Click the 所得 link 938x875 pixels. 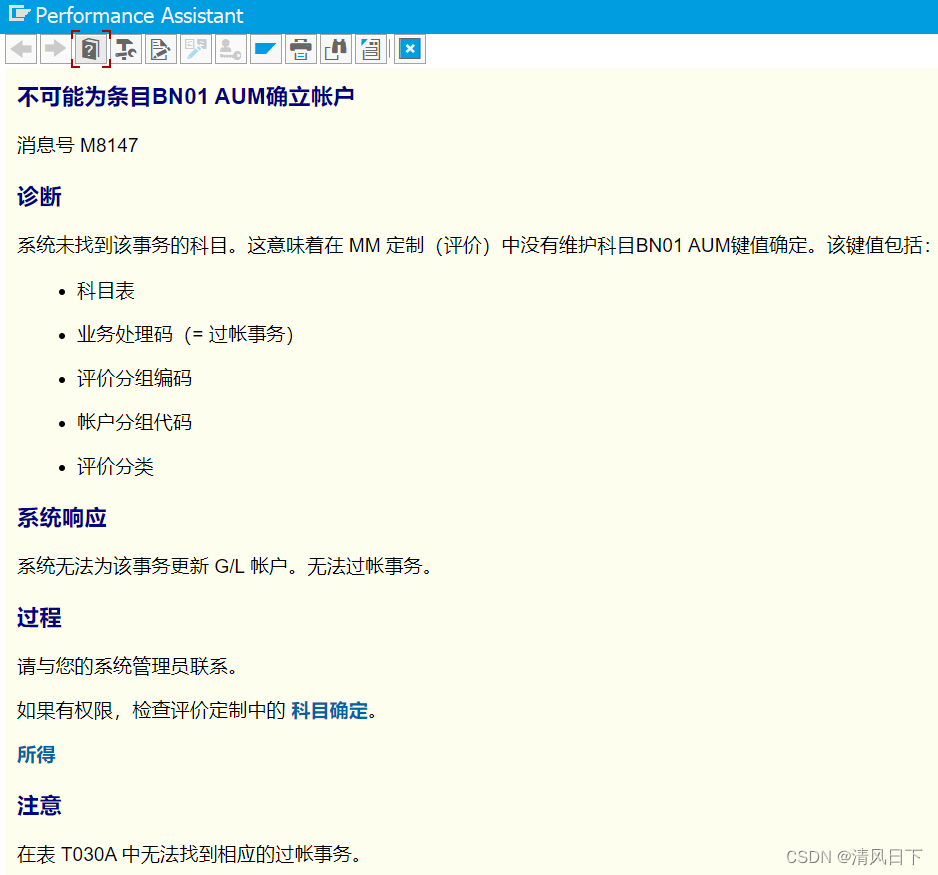tap(36, 755)
